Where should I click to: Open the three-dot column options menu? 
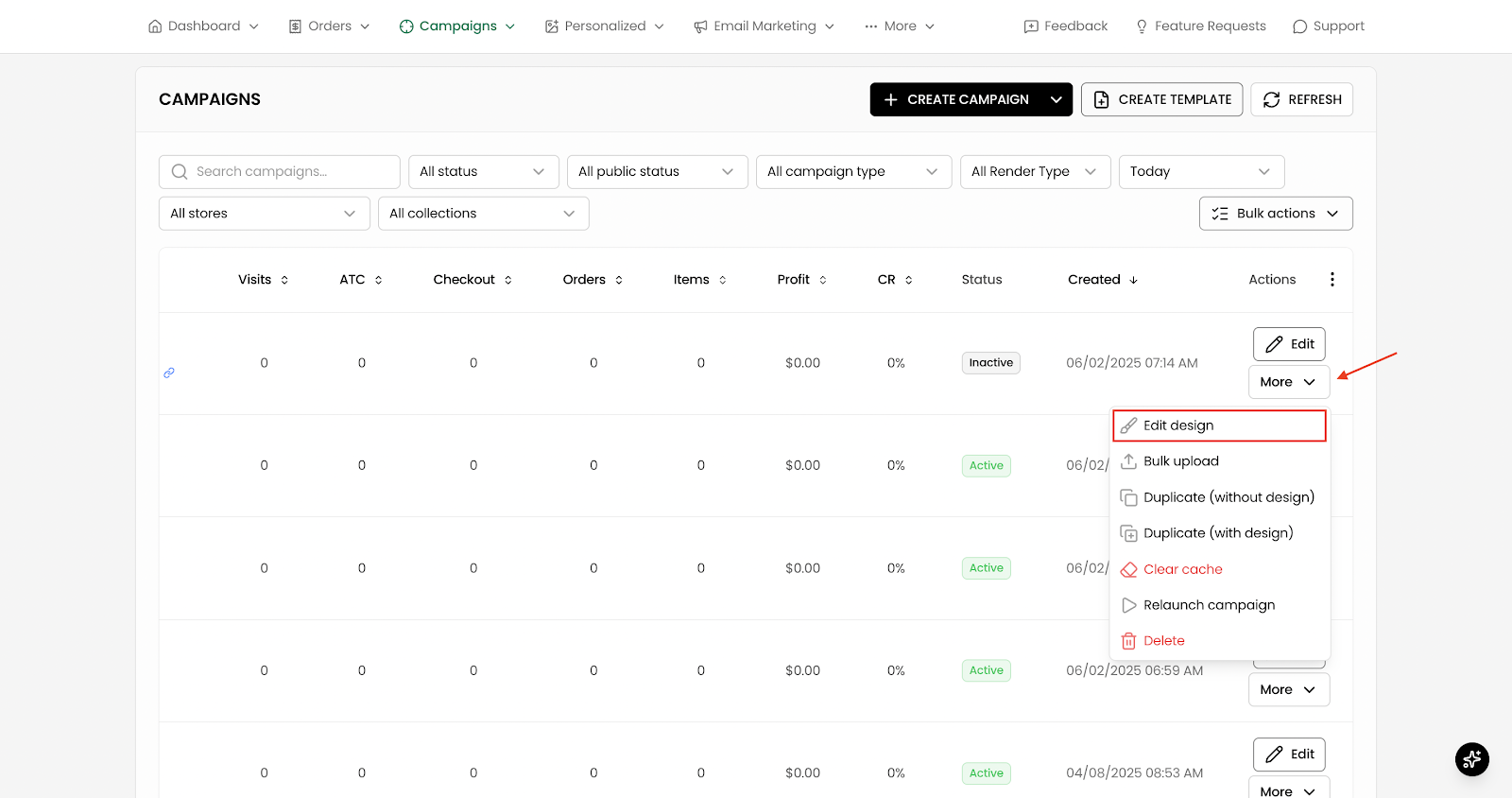tap(1332, 279)
